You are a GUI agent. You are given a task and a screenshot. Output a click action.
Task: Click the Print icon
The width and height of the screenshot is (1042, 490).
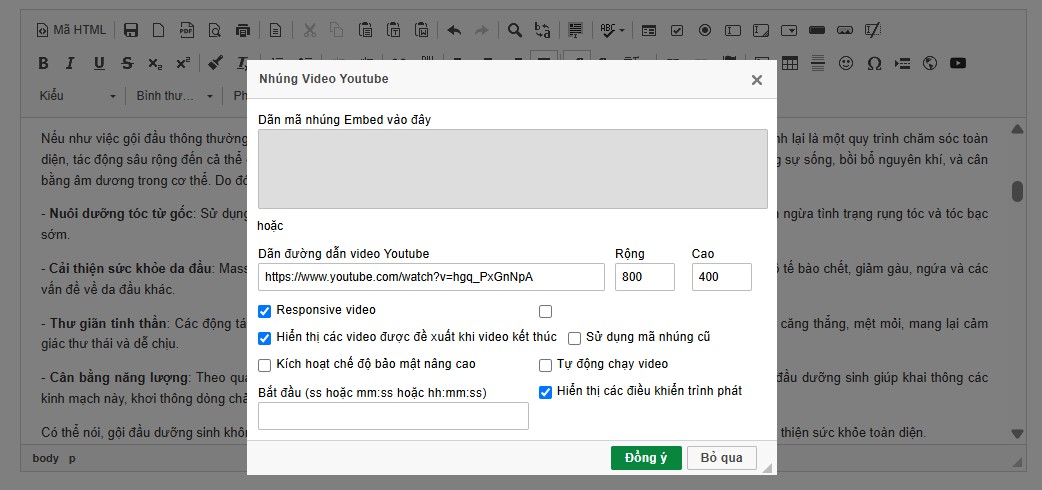243,30
